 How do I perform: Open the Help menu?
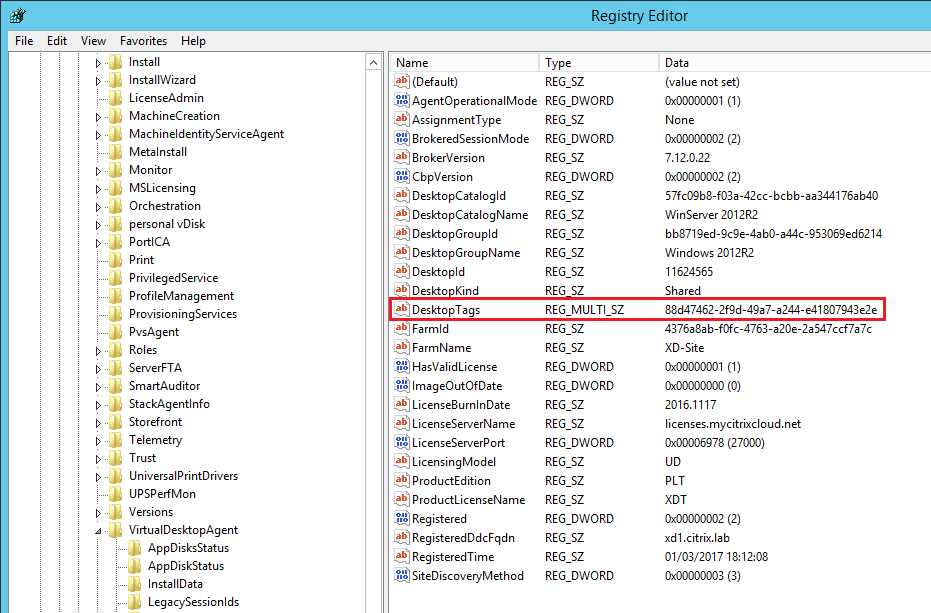pos(193,41)
